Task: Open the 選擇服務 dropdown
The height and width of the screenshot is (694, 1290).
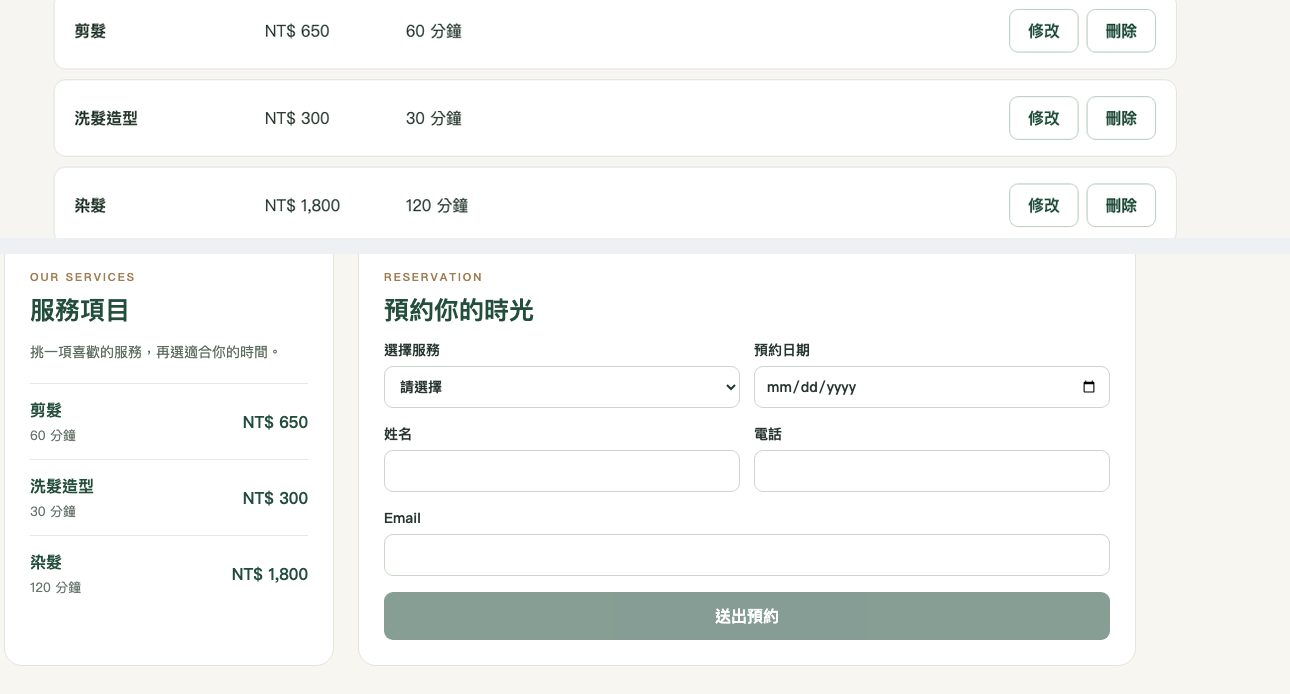Action: click(x=562, y=387)
